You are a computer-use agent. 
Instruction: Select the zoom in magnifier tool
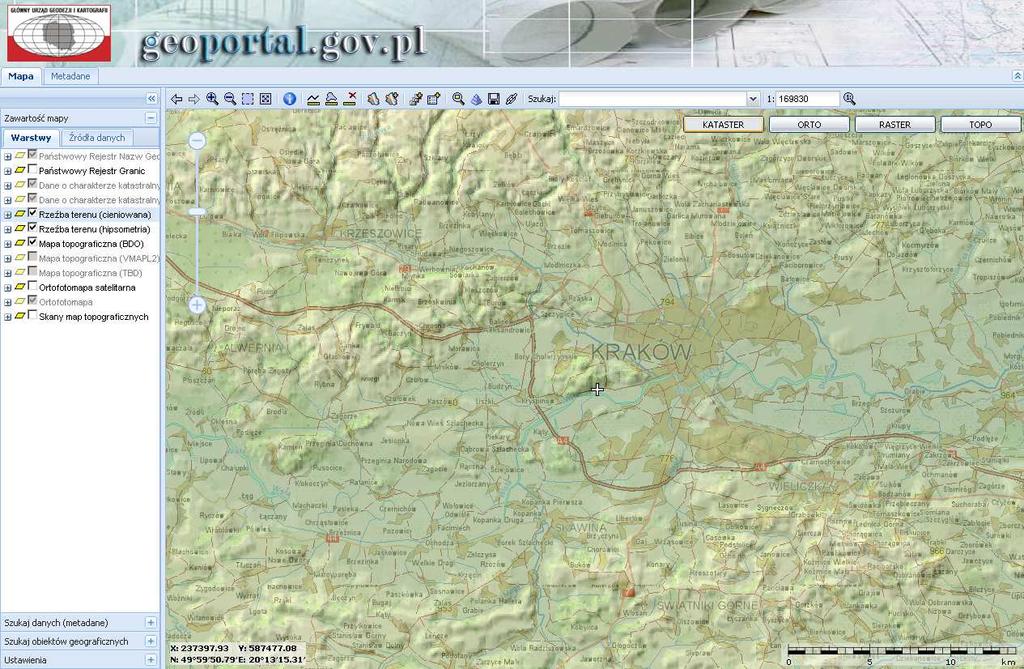coord(212,99)
